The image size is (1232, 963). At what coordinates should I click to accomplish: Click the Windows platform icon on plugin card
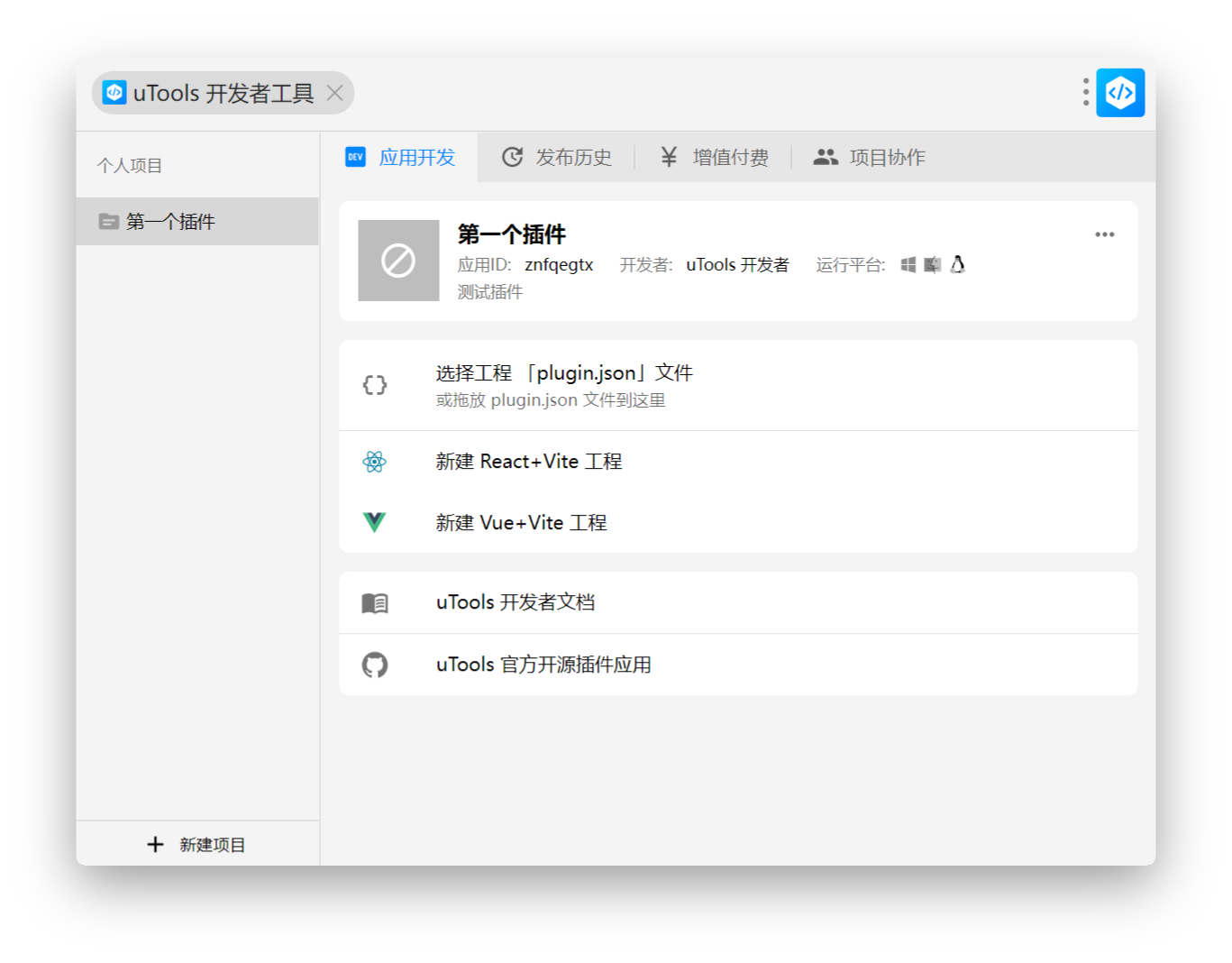pyautogui.click(x=908, y=264)
